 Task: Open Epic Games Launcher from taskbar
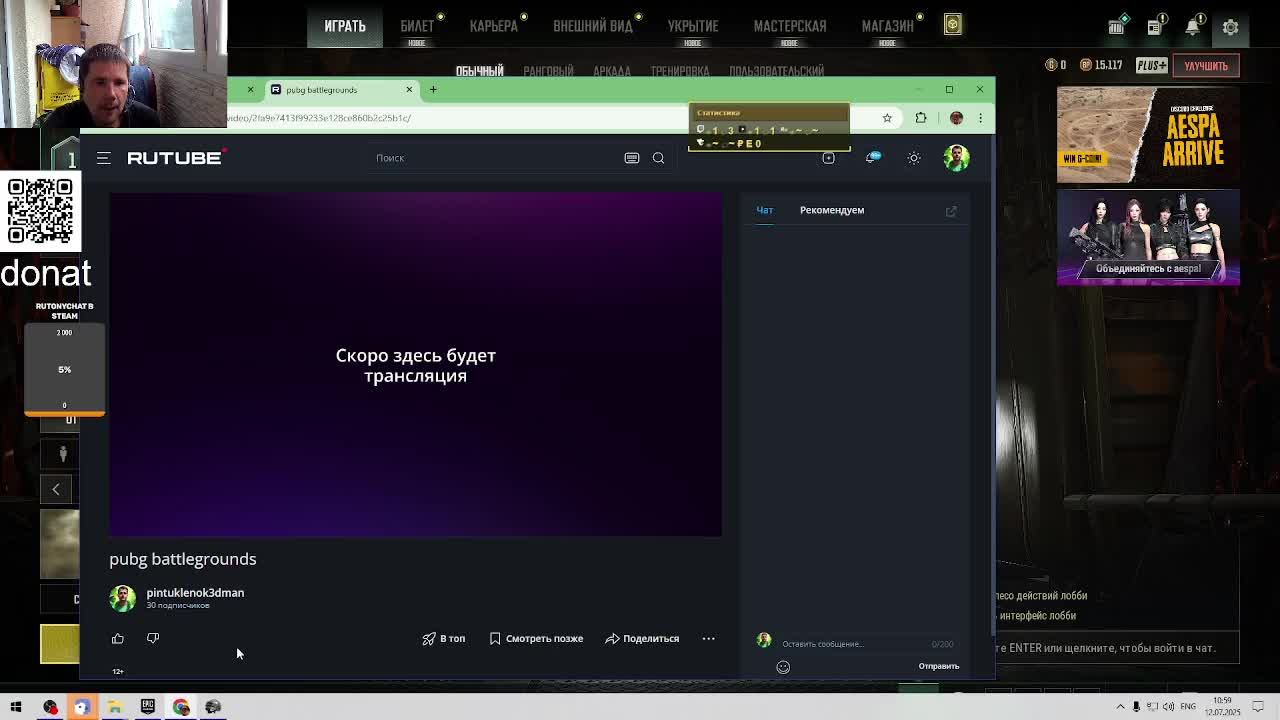coord(148,707)
